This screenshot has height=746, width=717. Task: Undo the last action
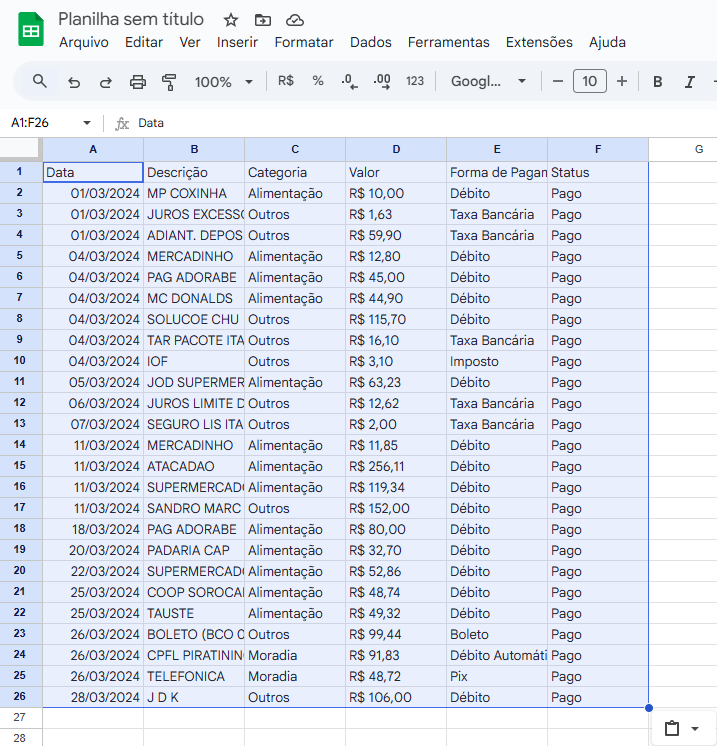pyautogui.click(x=74, y=82)
